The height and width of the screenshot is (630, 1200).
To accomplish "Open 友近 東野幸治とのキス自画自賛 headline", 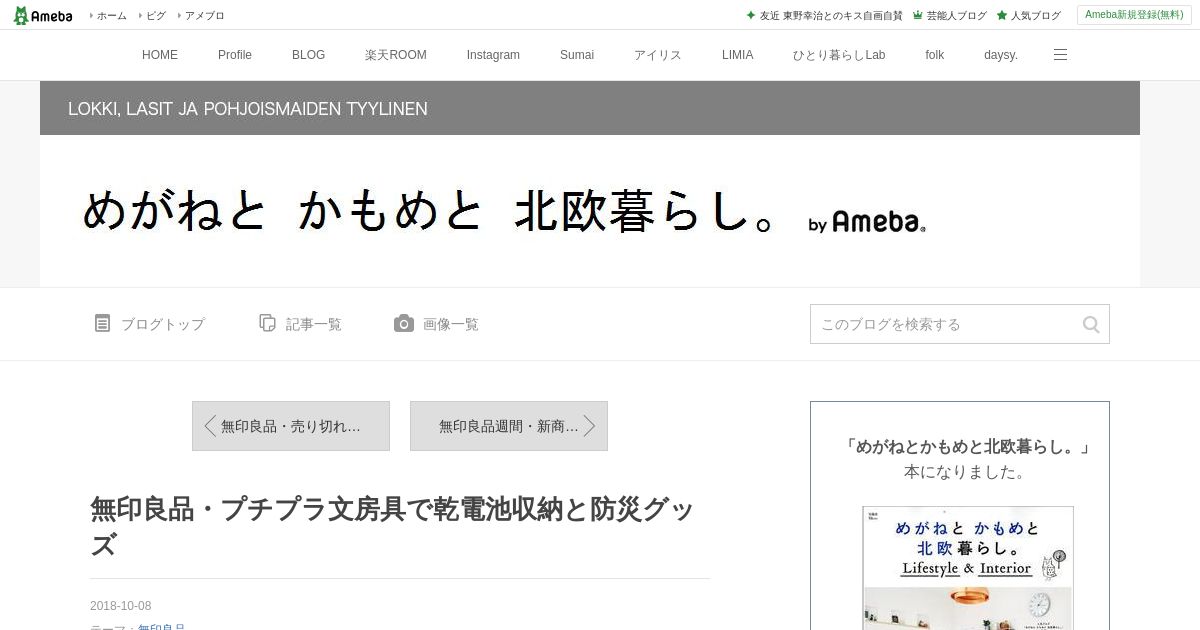I will point(831,15).
